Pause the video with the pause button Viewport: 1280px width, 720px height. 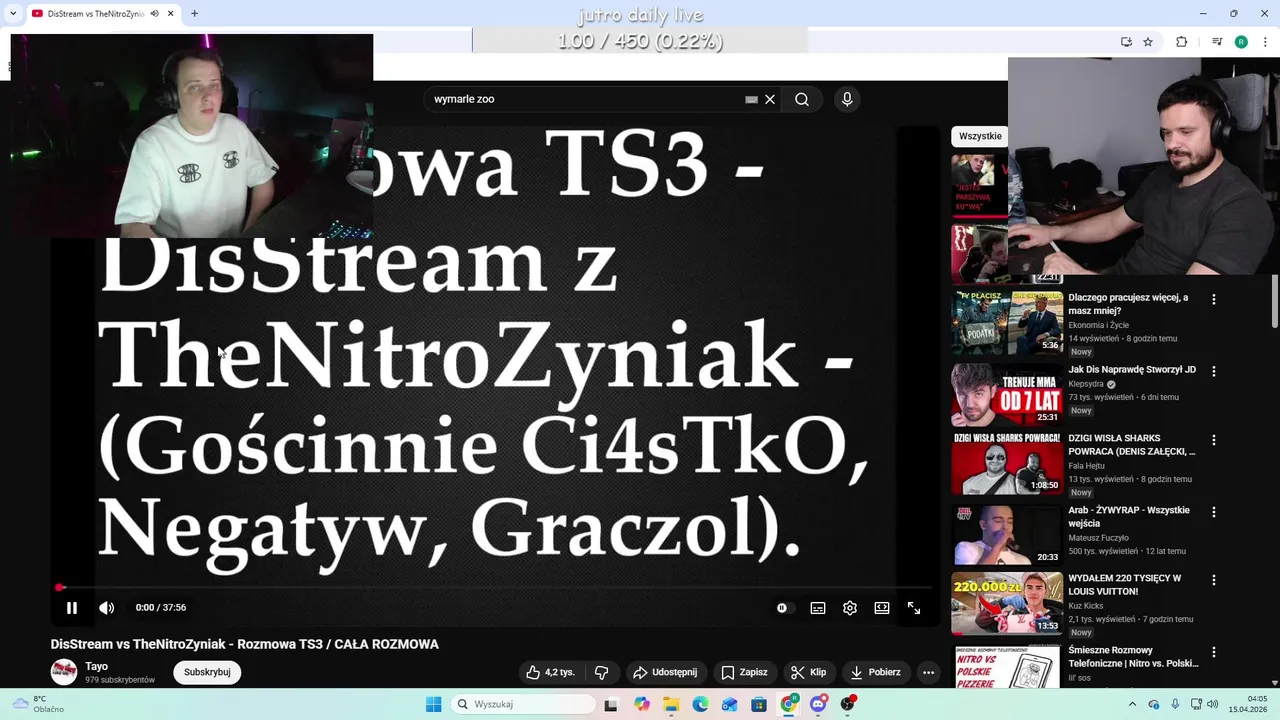pos(72,608)
